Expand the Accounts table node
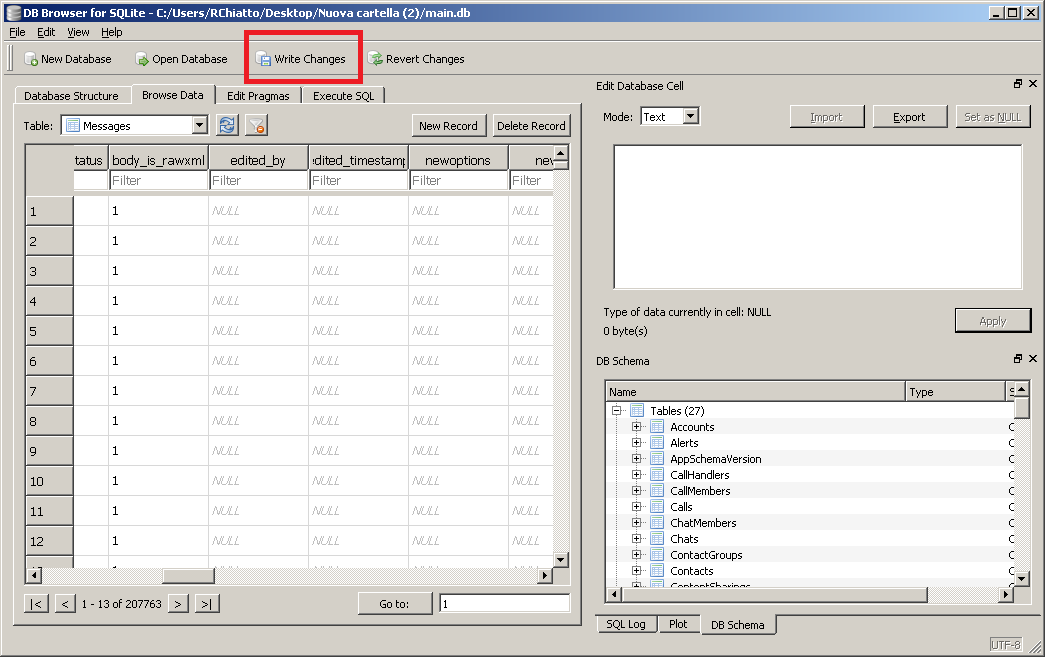 pos(636,427)
